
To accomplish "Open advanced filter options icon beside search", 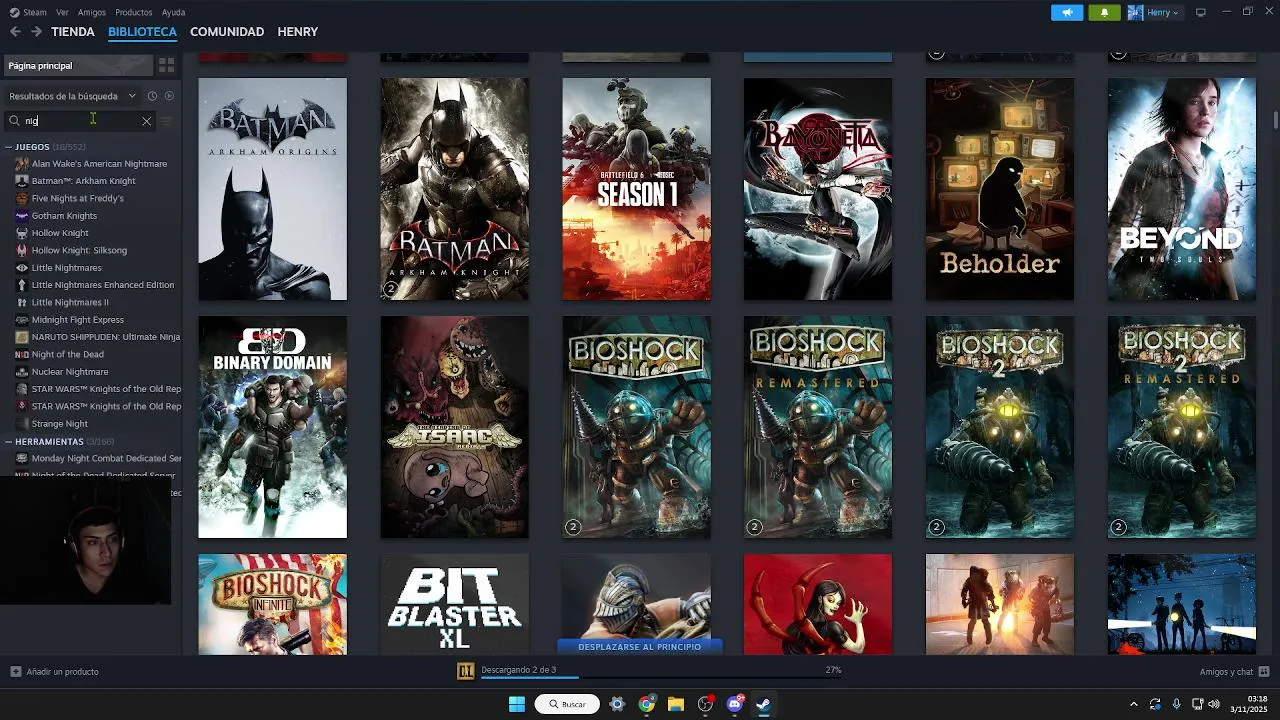I will (x=167, y=121).
